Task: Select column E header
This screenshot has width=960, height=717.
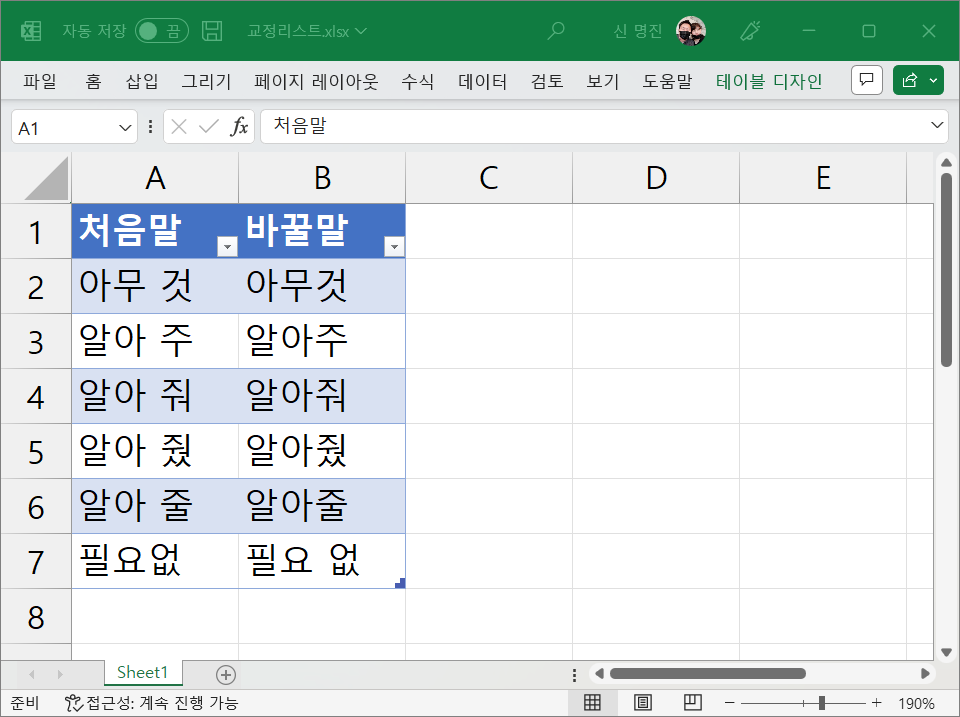Action: pyautogui.click(x=823, y=178)
